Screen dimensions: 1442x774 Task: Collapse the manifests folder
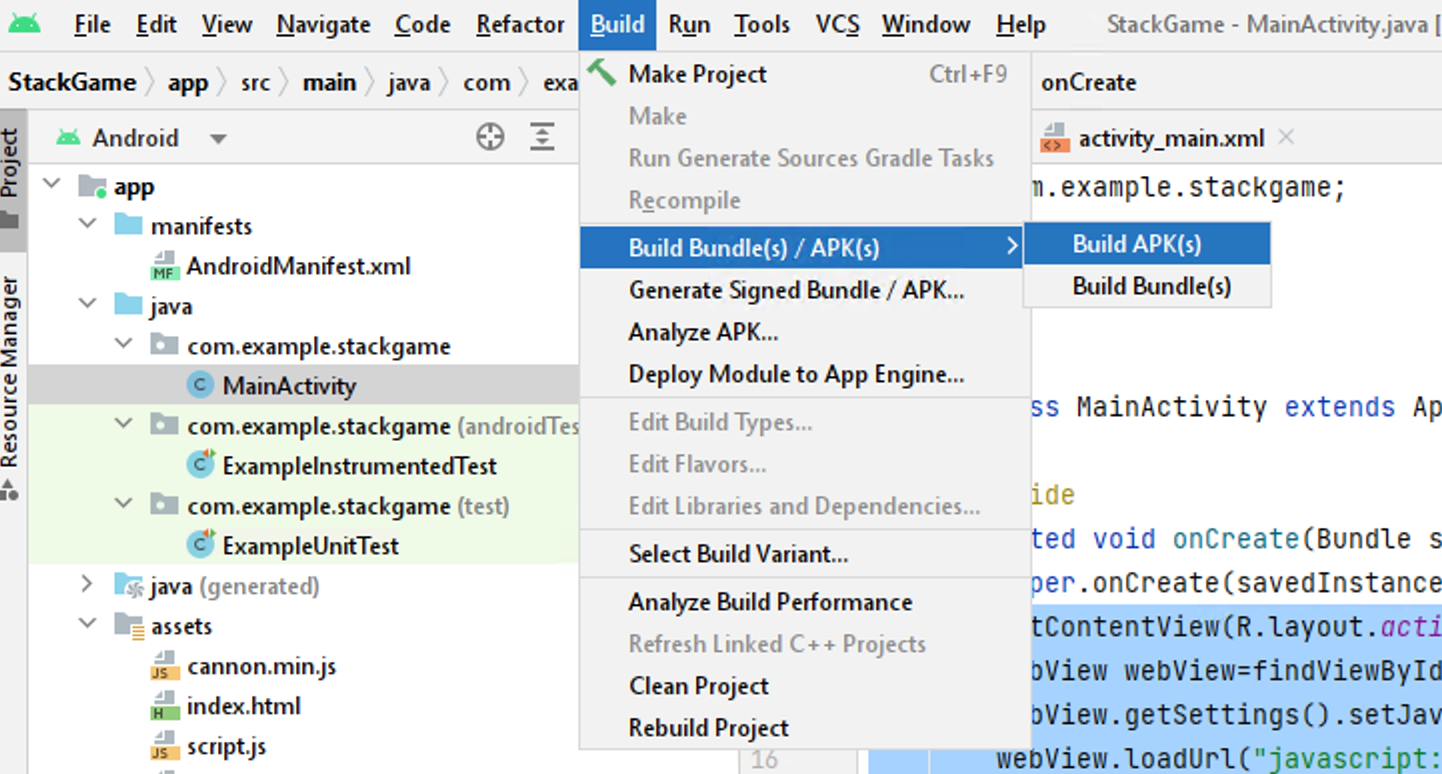pyautogui.click(x=89, y=225)
